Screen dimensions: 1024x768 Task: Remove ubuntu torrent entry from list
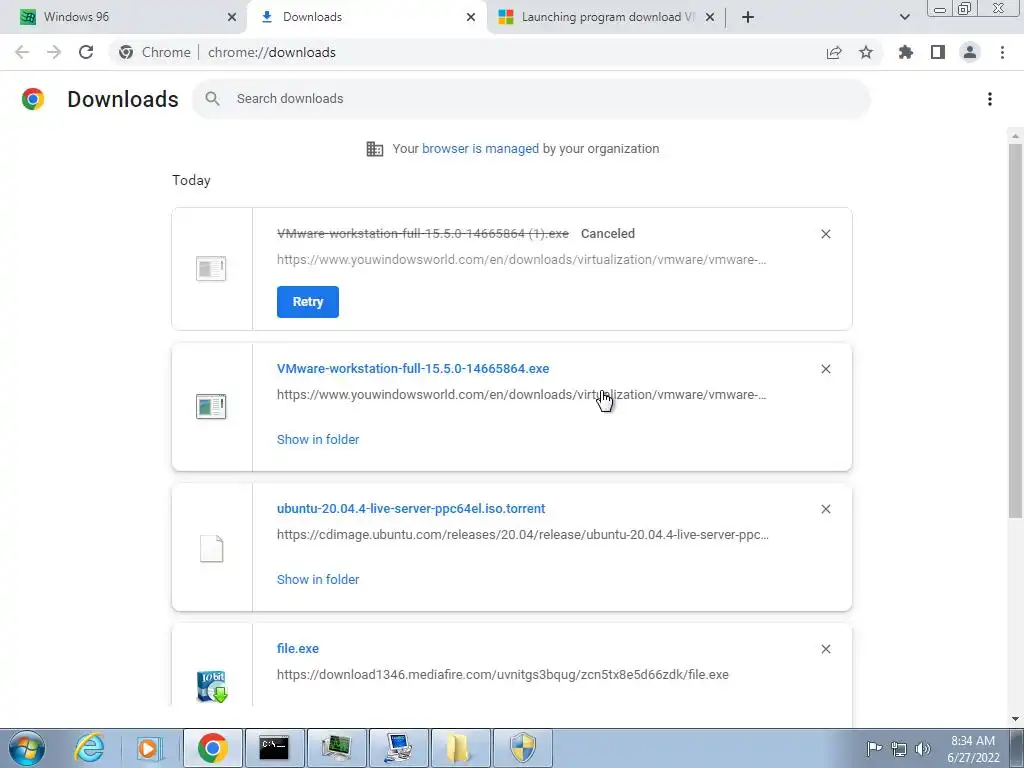pyautogui.click(x=825, y=509)
